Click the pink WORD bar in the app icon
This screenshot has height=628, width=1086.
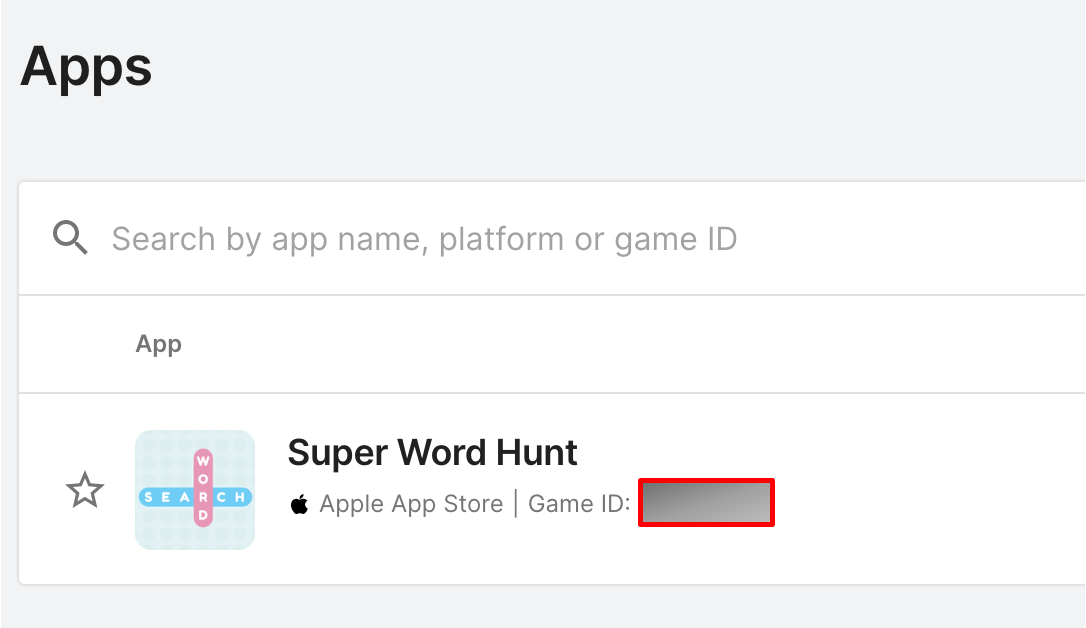[x=203, y=488]
